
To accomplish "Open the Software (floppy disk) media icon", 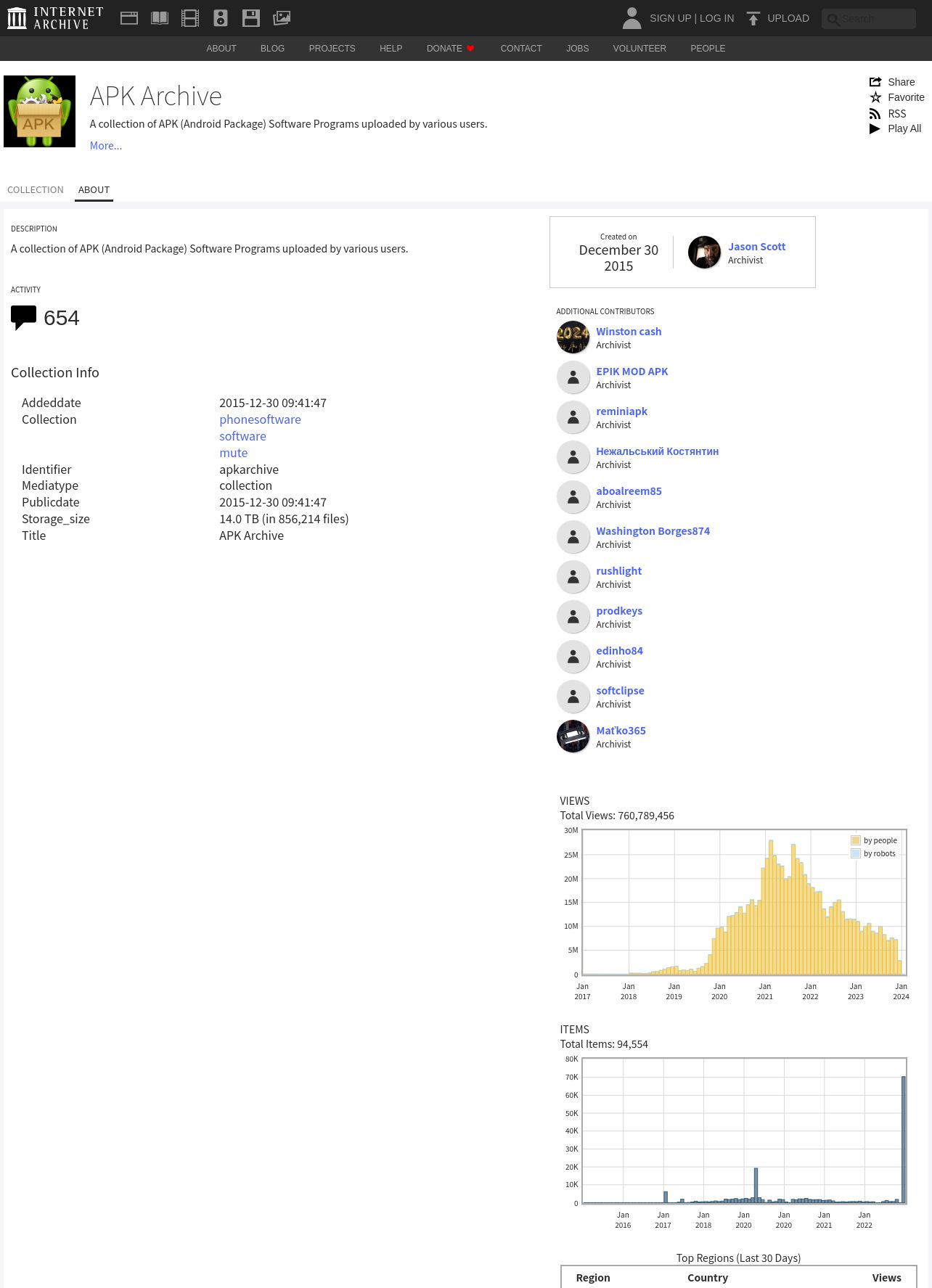I will [251, 18].
